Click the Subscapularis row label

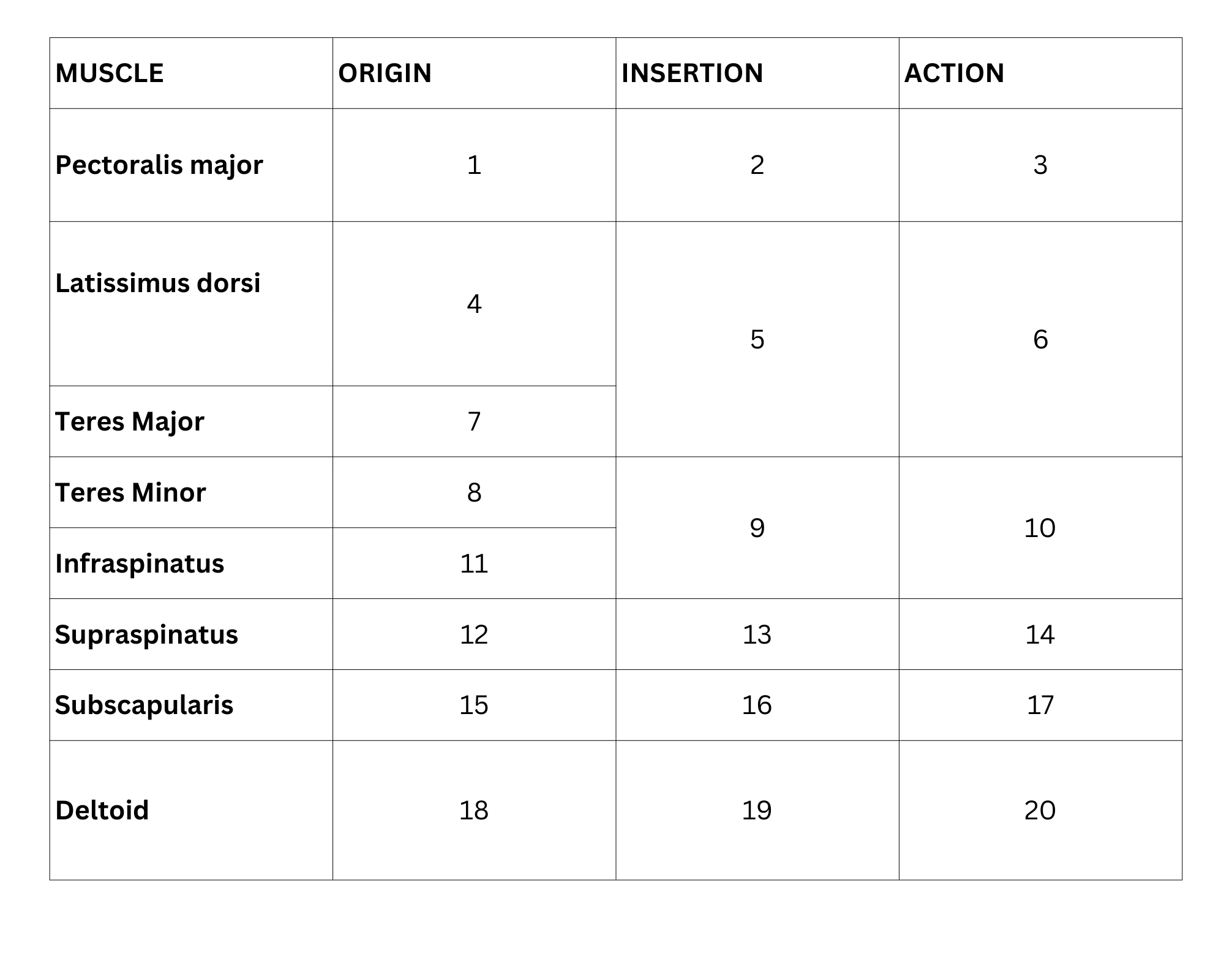coord(144,705)
